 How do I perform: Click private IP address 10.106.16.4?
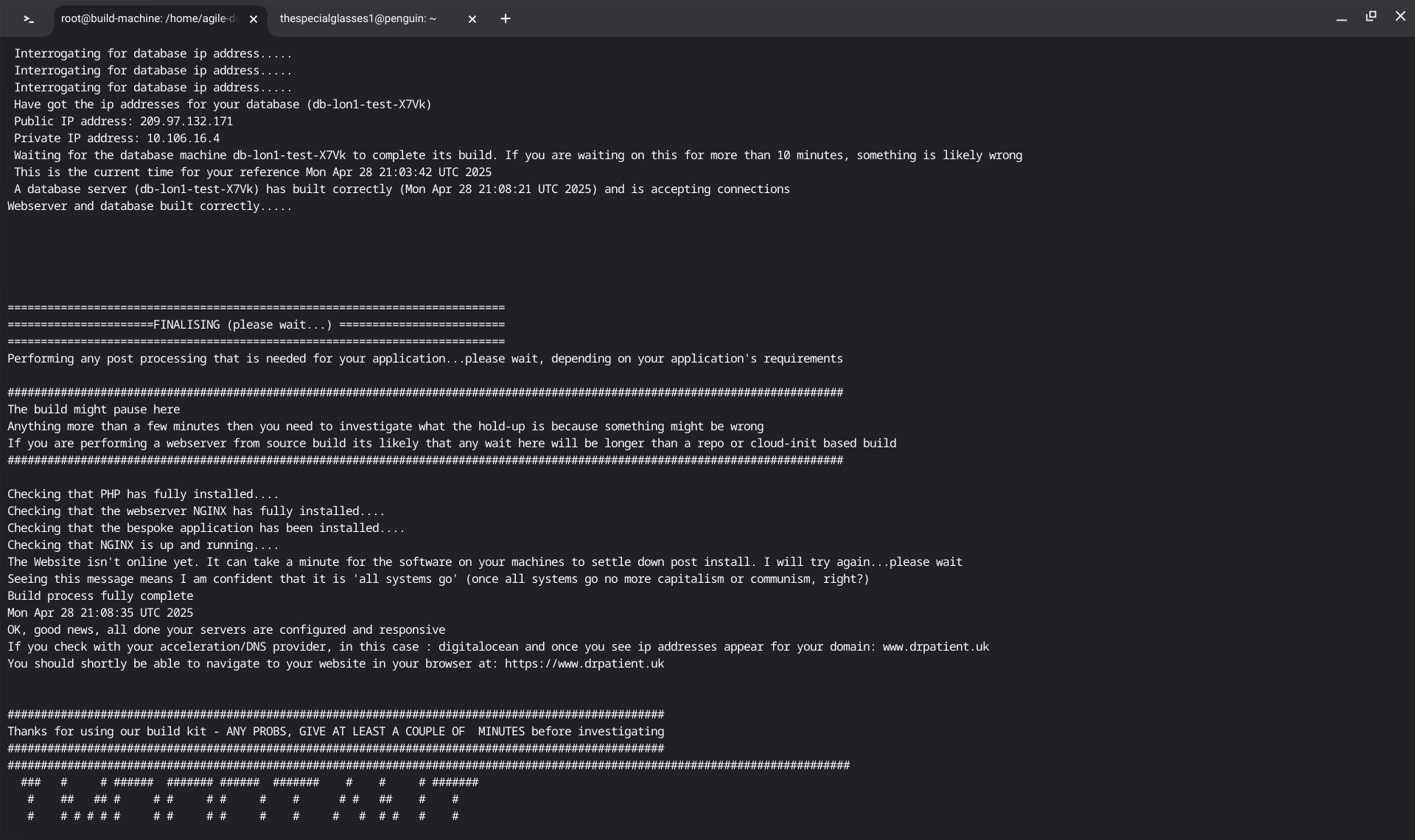point(183,139)
